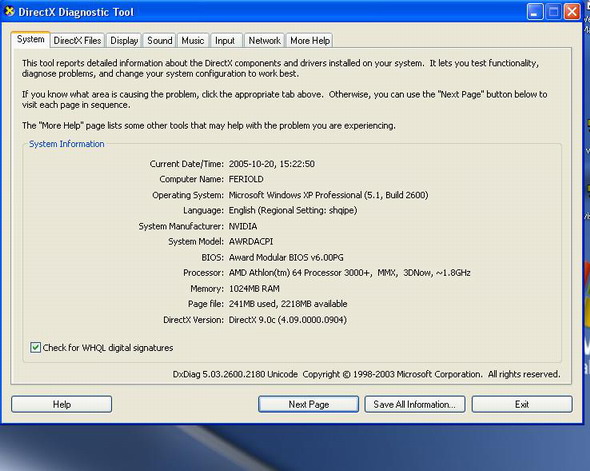
Task: Click the Next Page button
Action: click(x=309, y=404)
